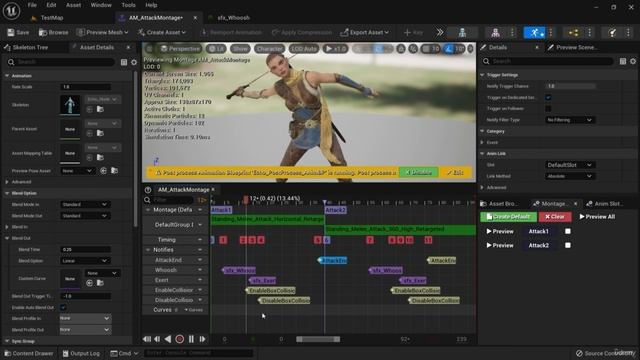Open the Slot DefaultSlot dropdown

pyautogui.click(x=570, y=165)
